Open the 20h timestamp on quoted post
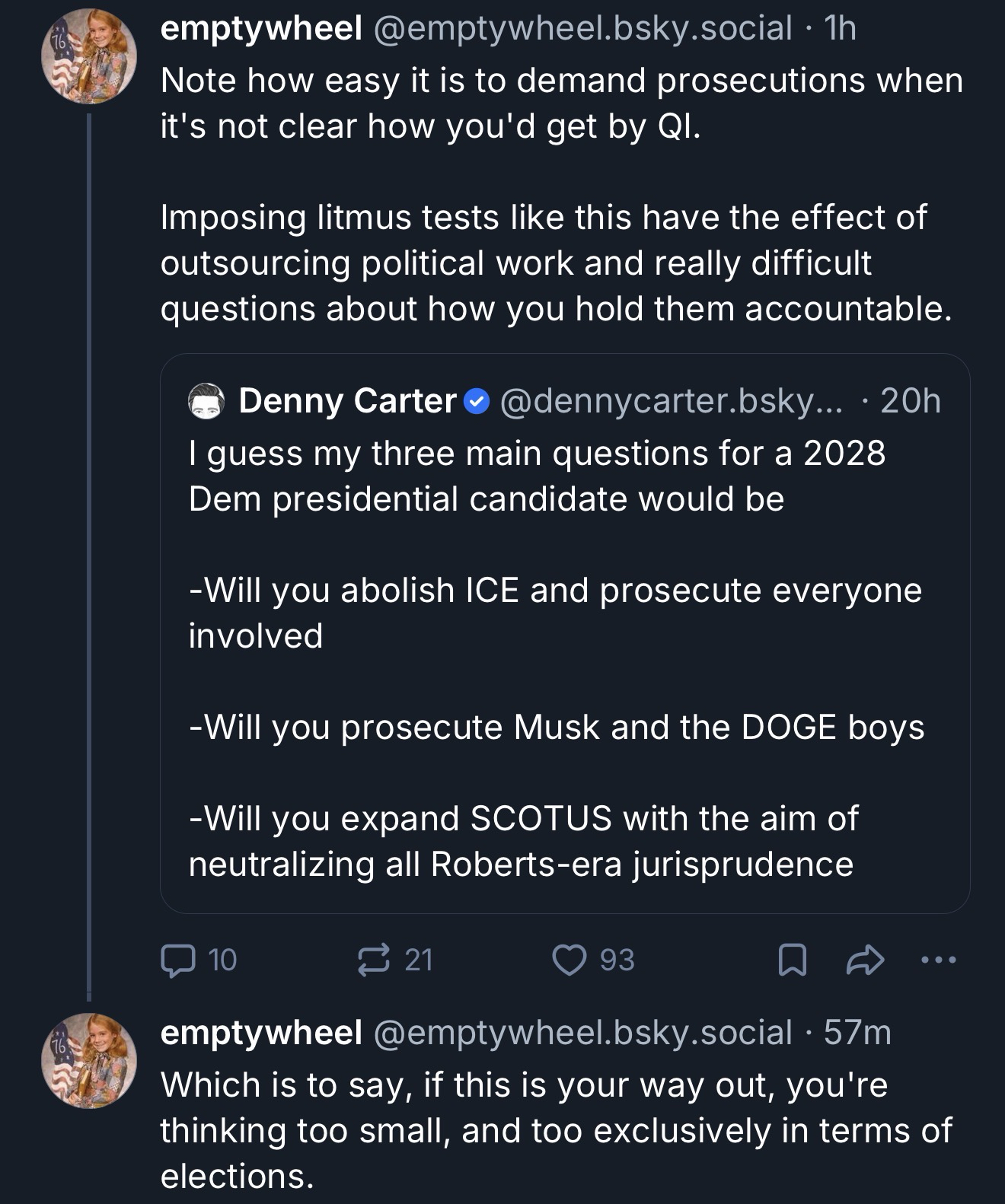Image resolution: width=1005 pixels, height=1204 pixels. click(911, 400)
